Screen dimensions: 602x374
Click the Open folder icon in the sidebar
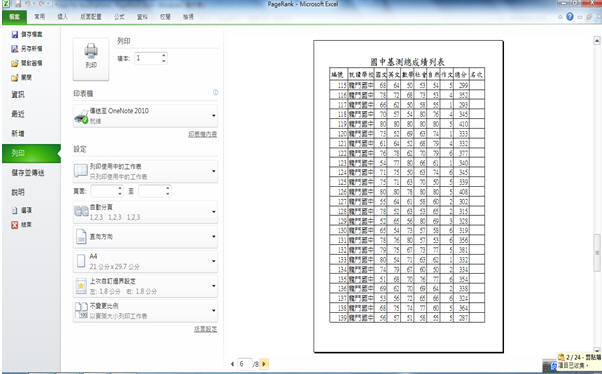(15, 63)
